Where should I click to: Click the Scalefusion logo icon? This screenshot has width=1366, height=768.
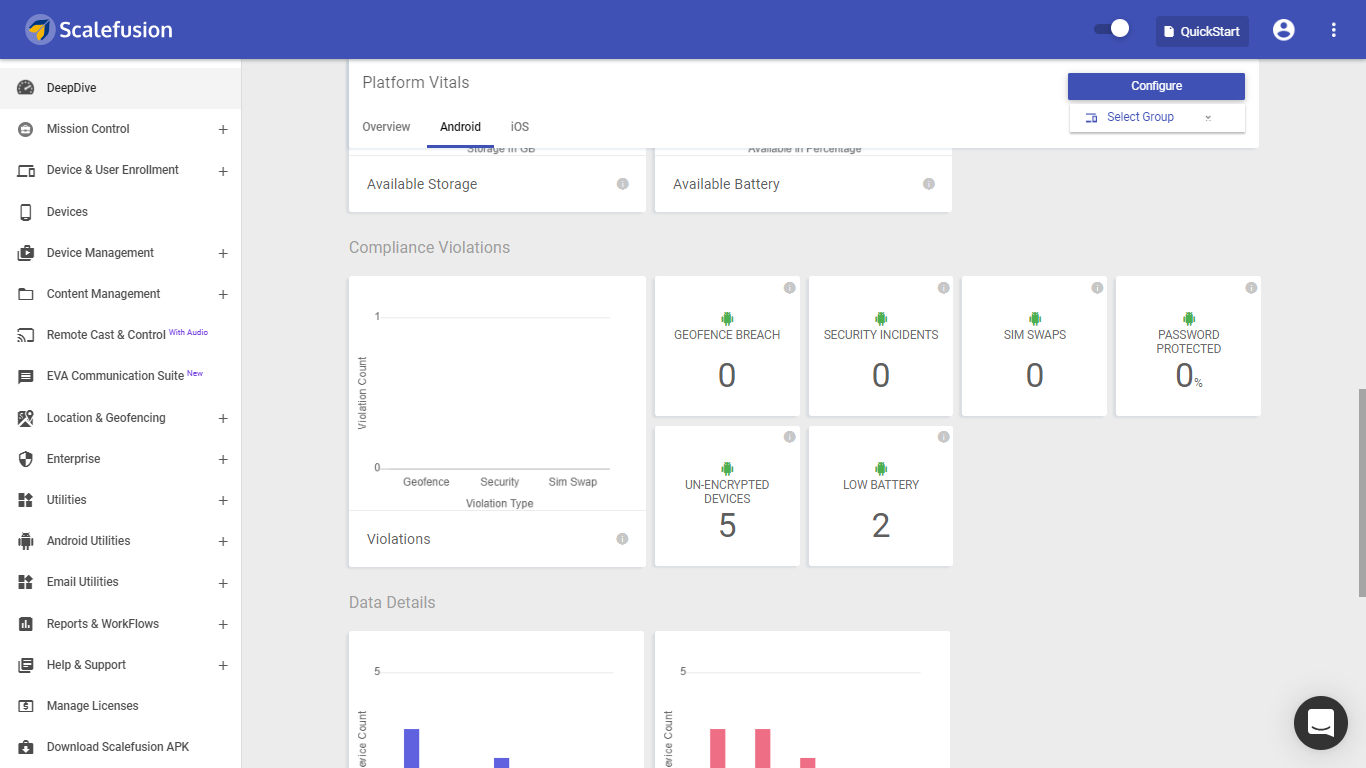click(40, 30)
